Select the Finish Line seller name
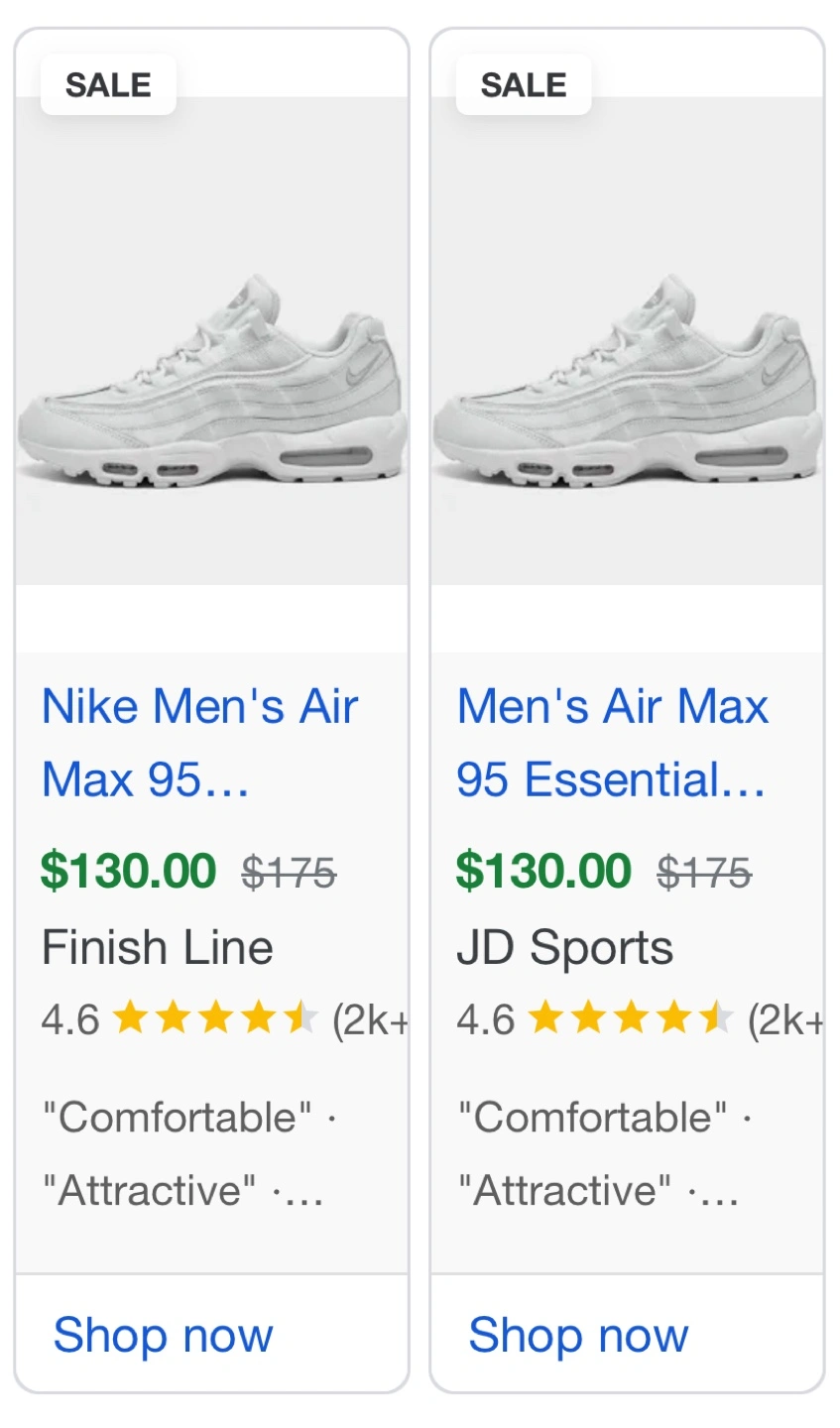840x1428 pixels. [x=158, y=948]
